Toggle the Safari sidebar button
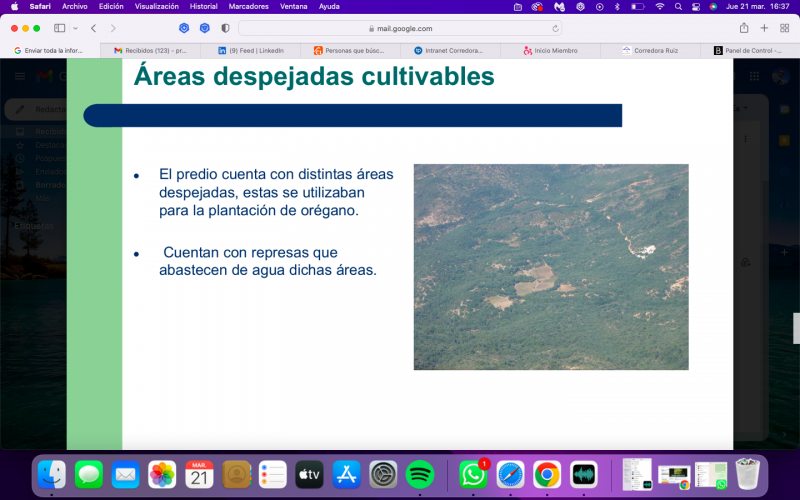This screenshot has height=500, width=800. click(60, 28)
